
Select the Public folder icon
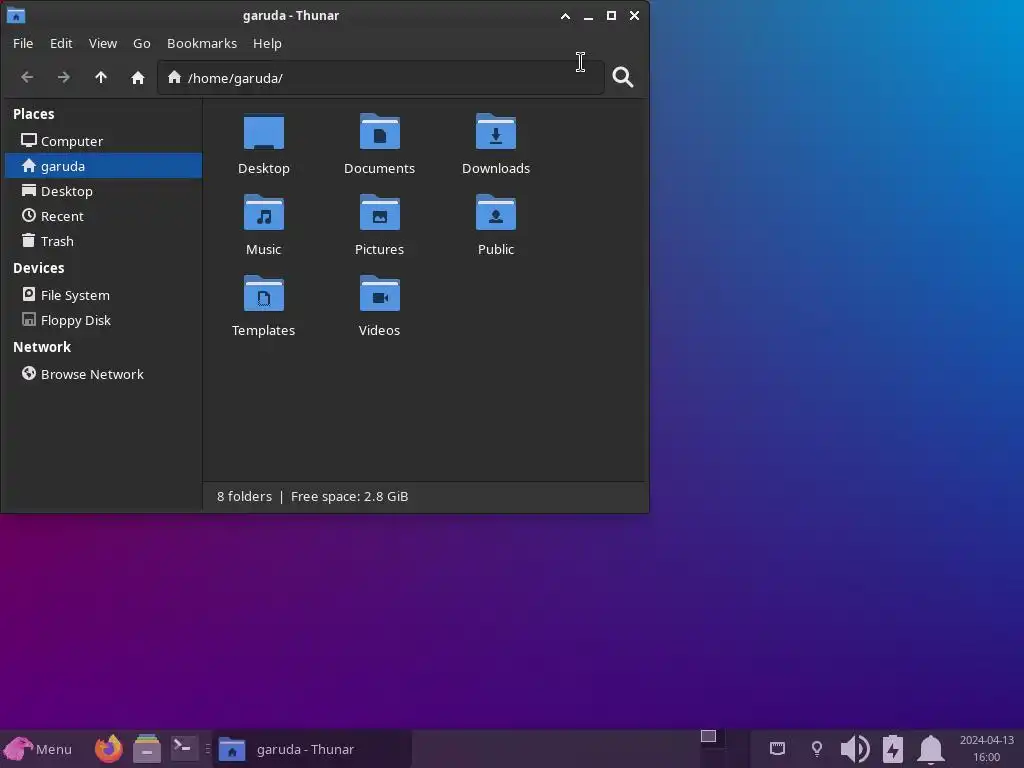pyautogui.click(x=496, y=214)
